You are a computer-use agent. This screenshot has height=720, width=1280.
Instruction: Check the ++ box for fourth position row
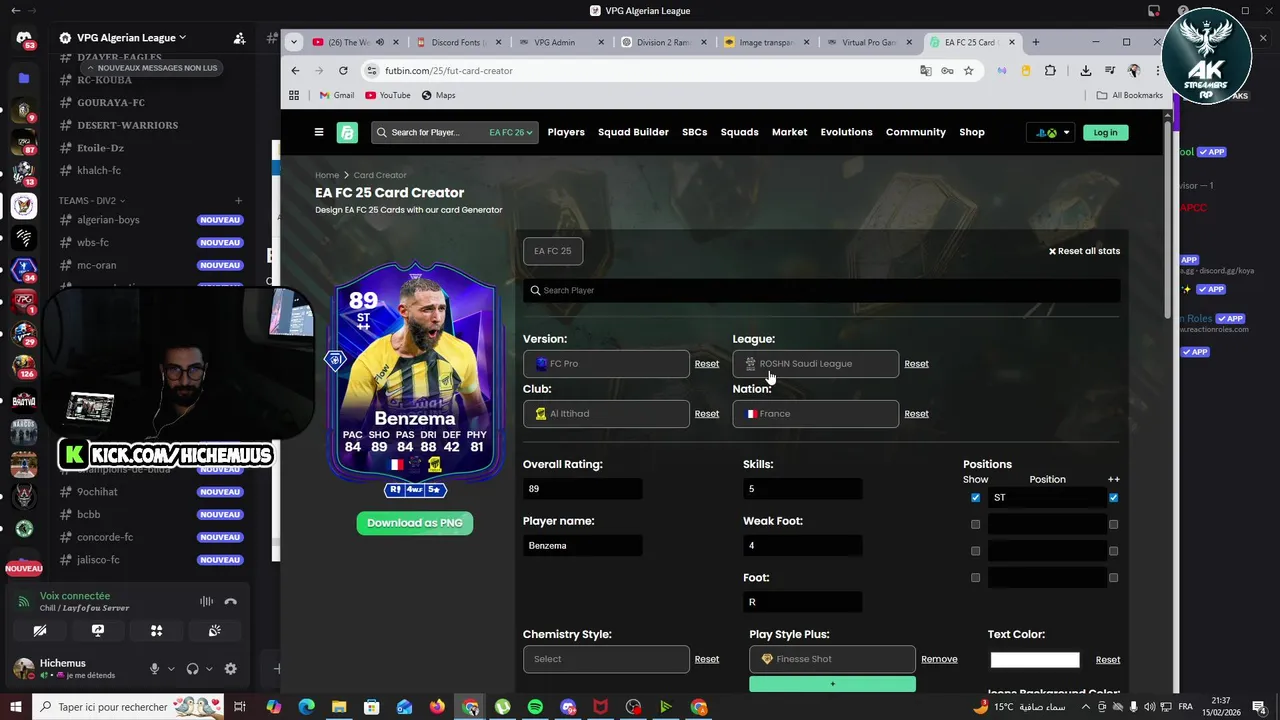(1113, 577)
